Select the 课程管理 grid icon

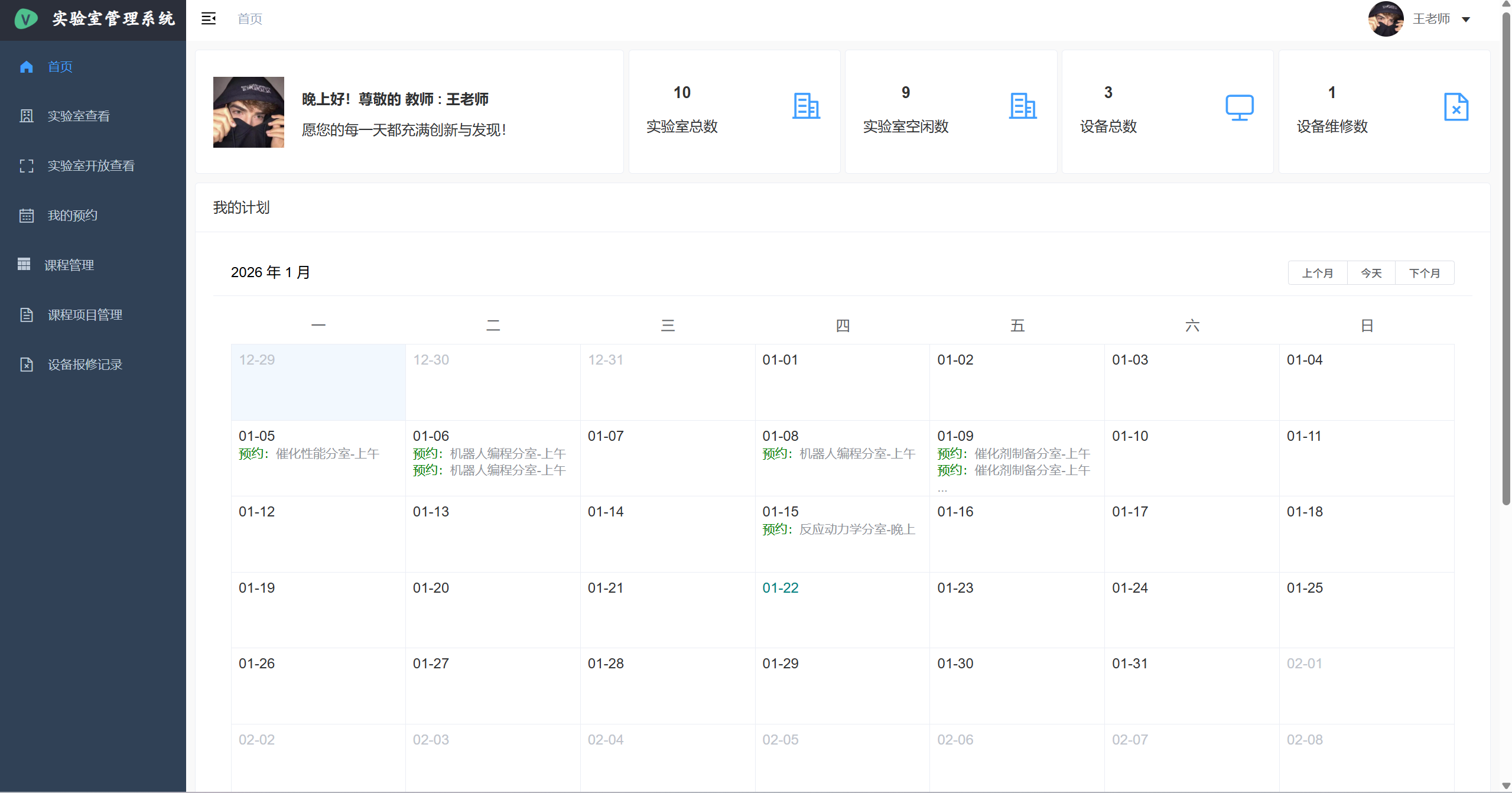coord(24,264)
